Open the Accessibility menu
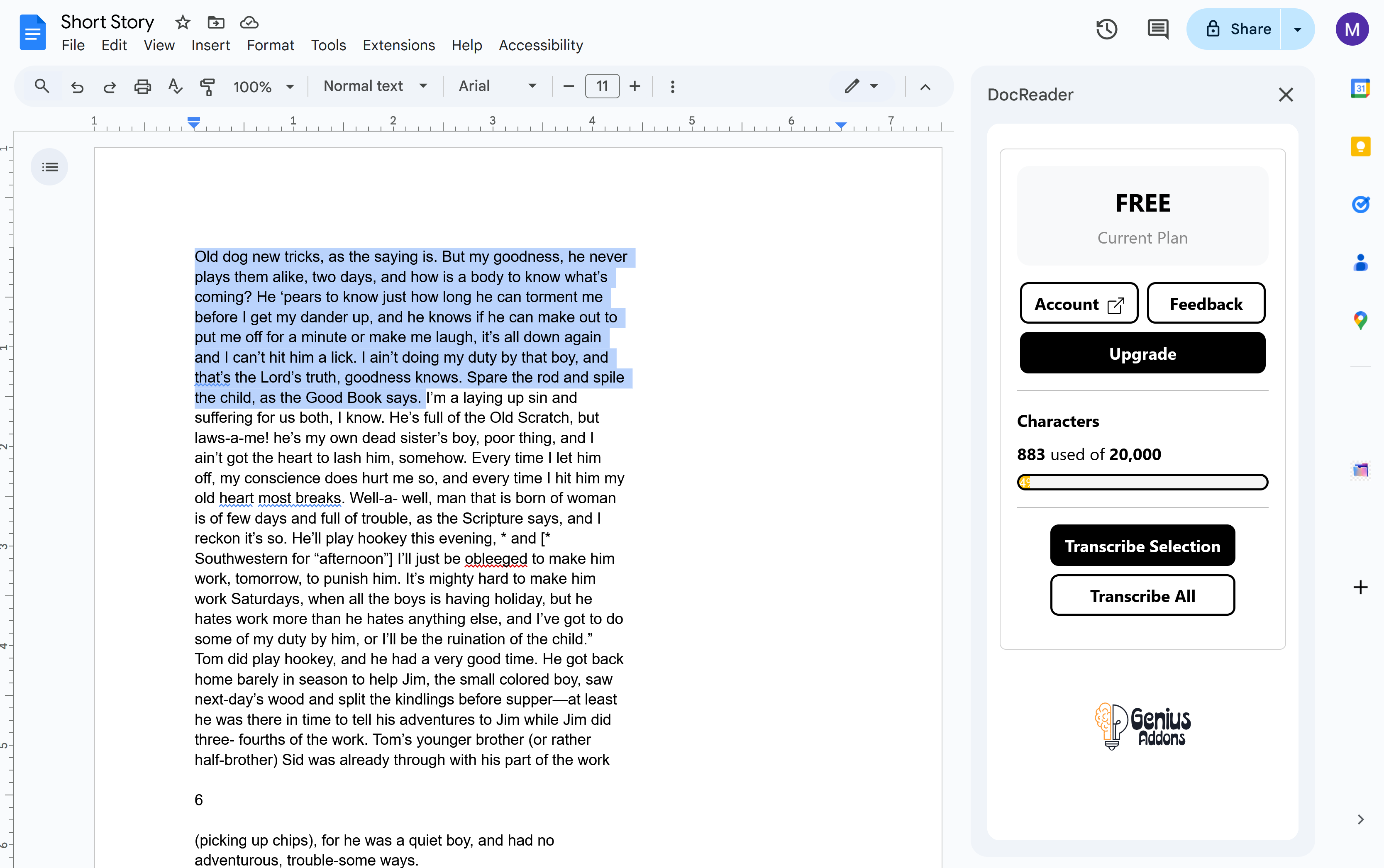1384x868 pixels. (x=541, y=45)
